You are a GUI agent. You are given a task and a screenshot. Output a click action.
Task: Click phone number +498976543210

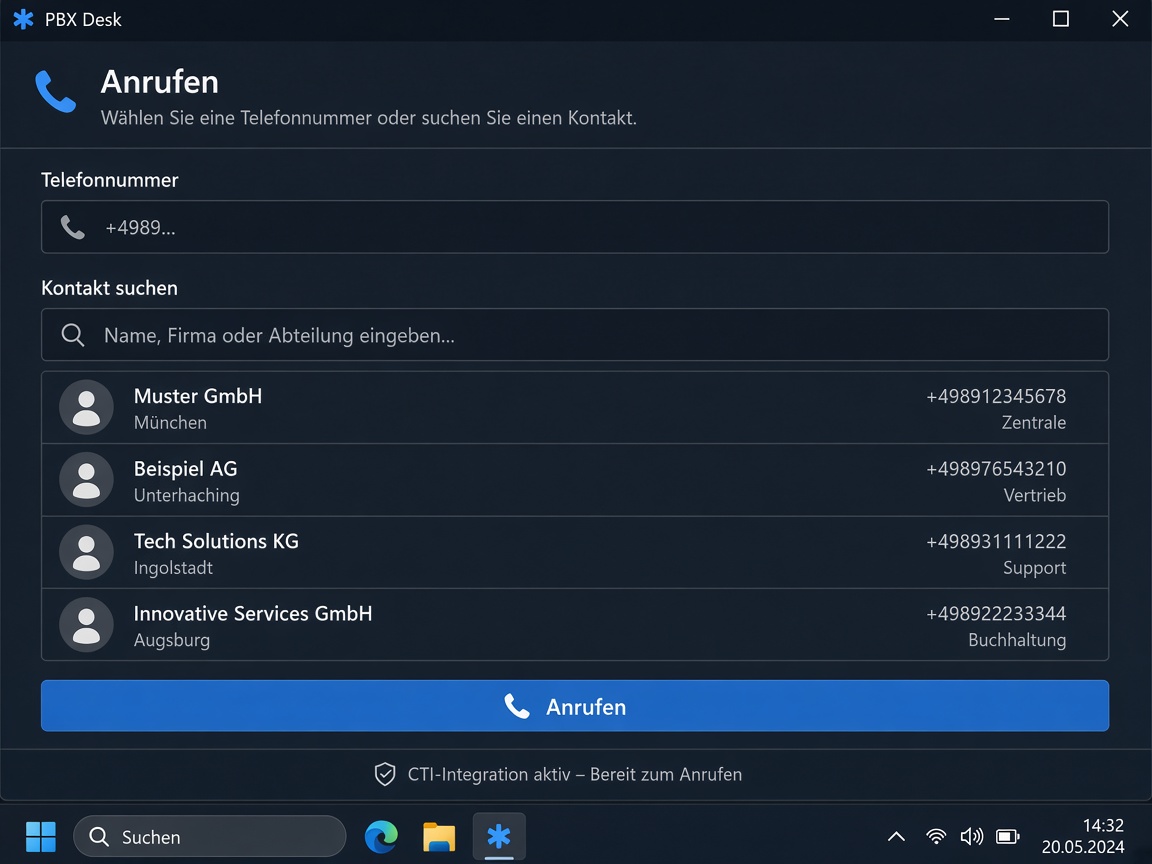point(996,469)
